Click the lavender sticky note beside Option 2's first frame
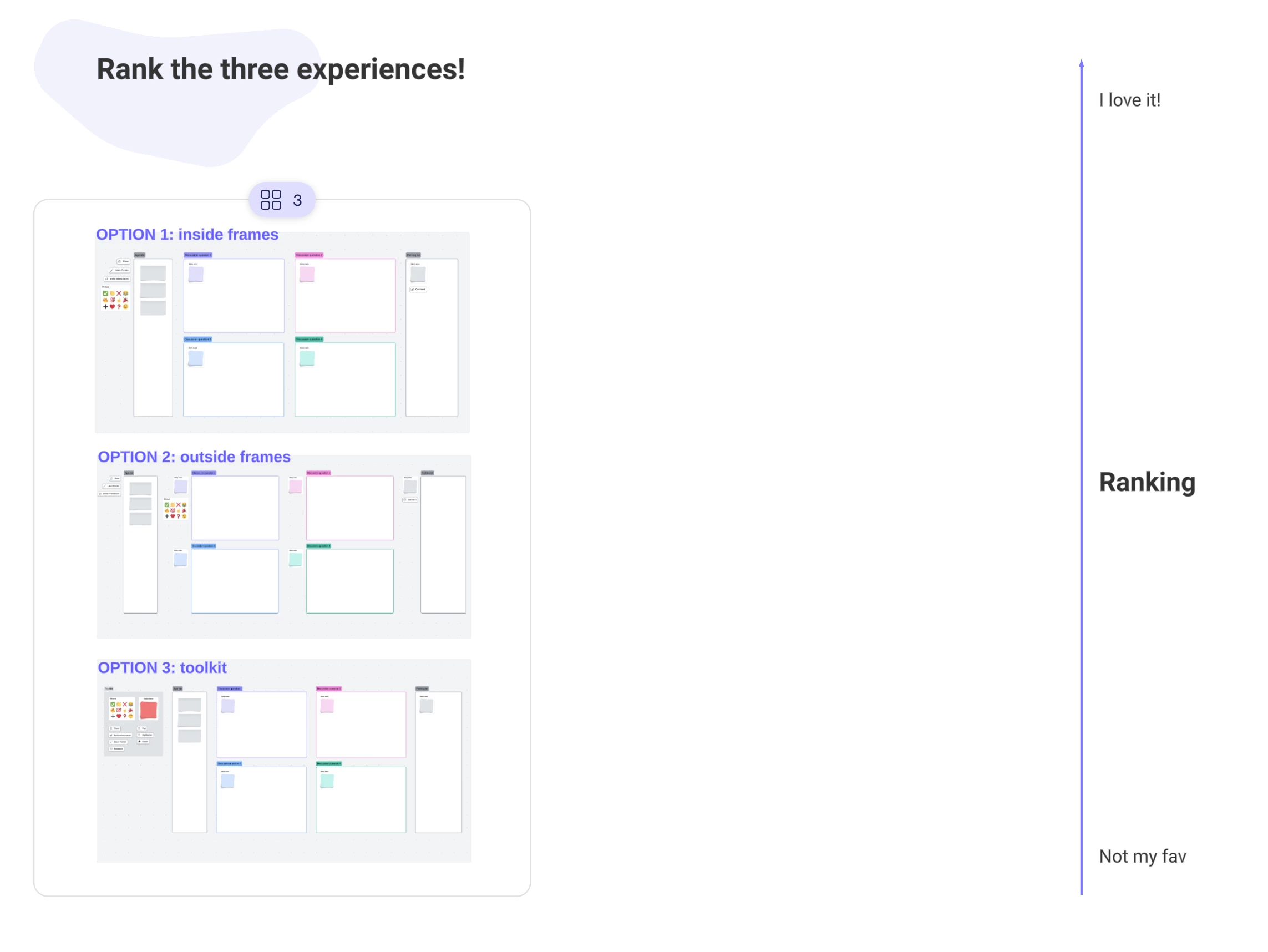This screenshot has width=1268, height=952. 181,487
